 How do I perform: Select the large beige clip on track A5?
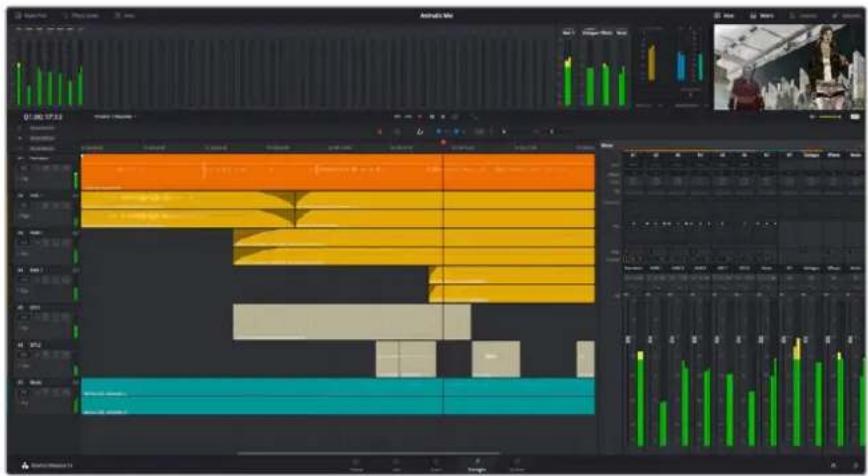coord(352,322)
